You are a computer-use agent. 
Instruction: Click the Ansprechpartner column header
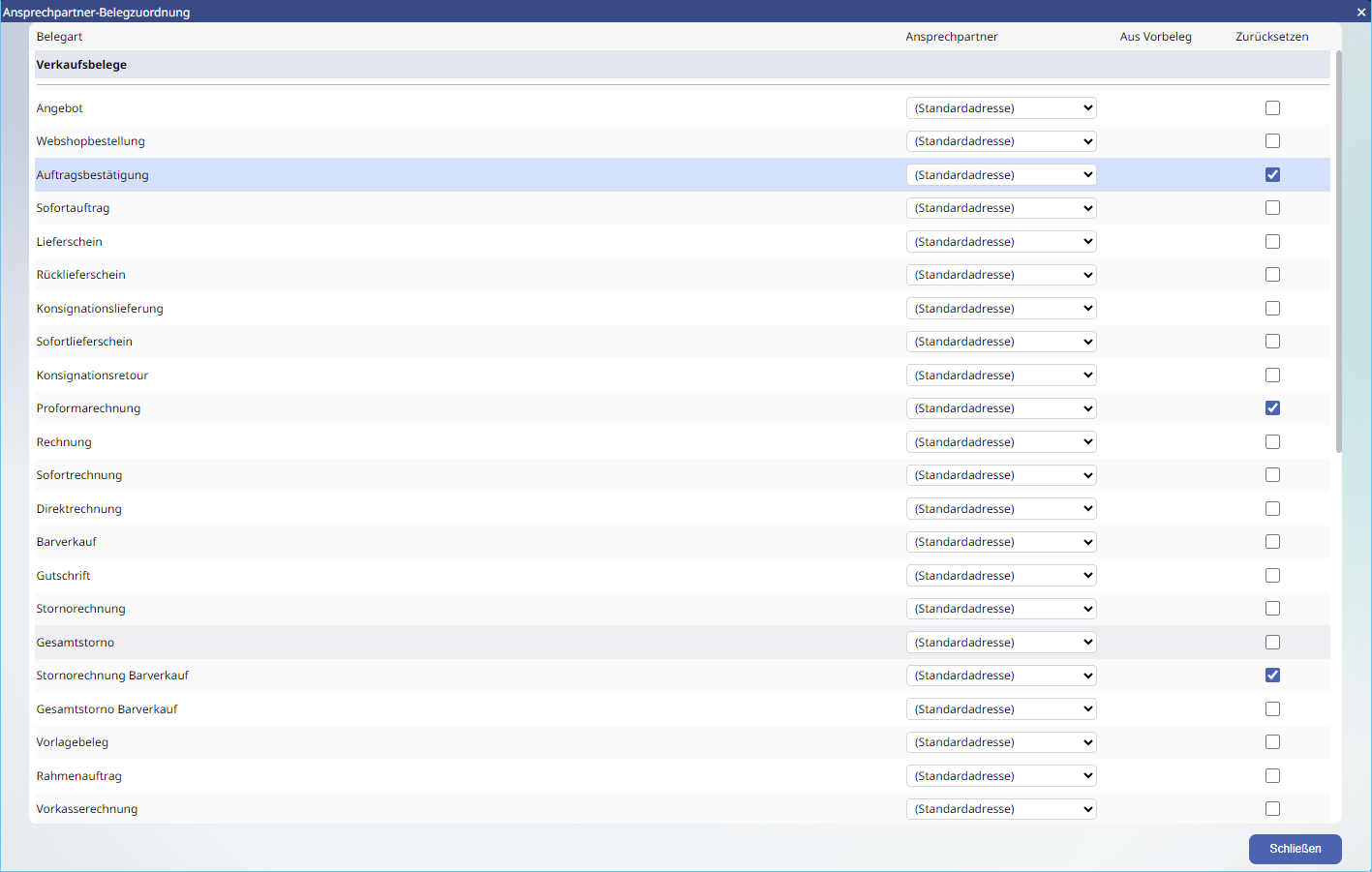tap(952, 37)
